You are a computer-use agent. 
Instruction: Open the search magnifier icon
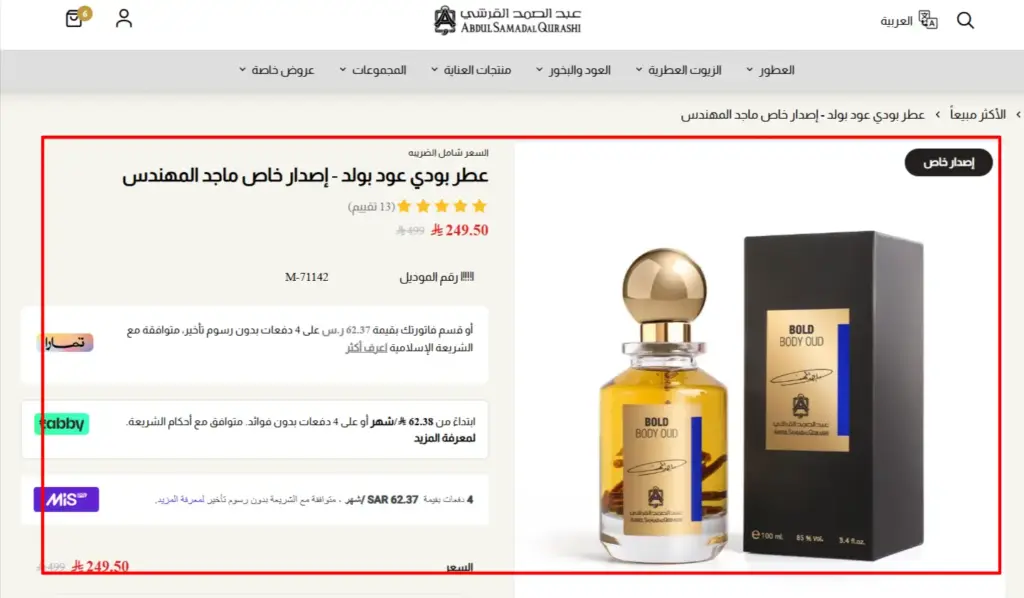[965, 20]
